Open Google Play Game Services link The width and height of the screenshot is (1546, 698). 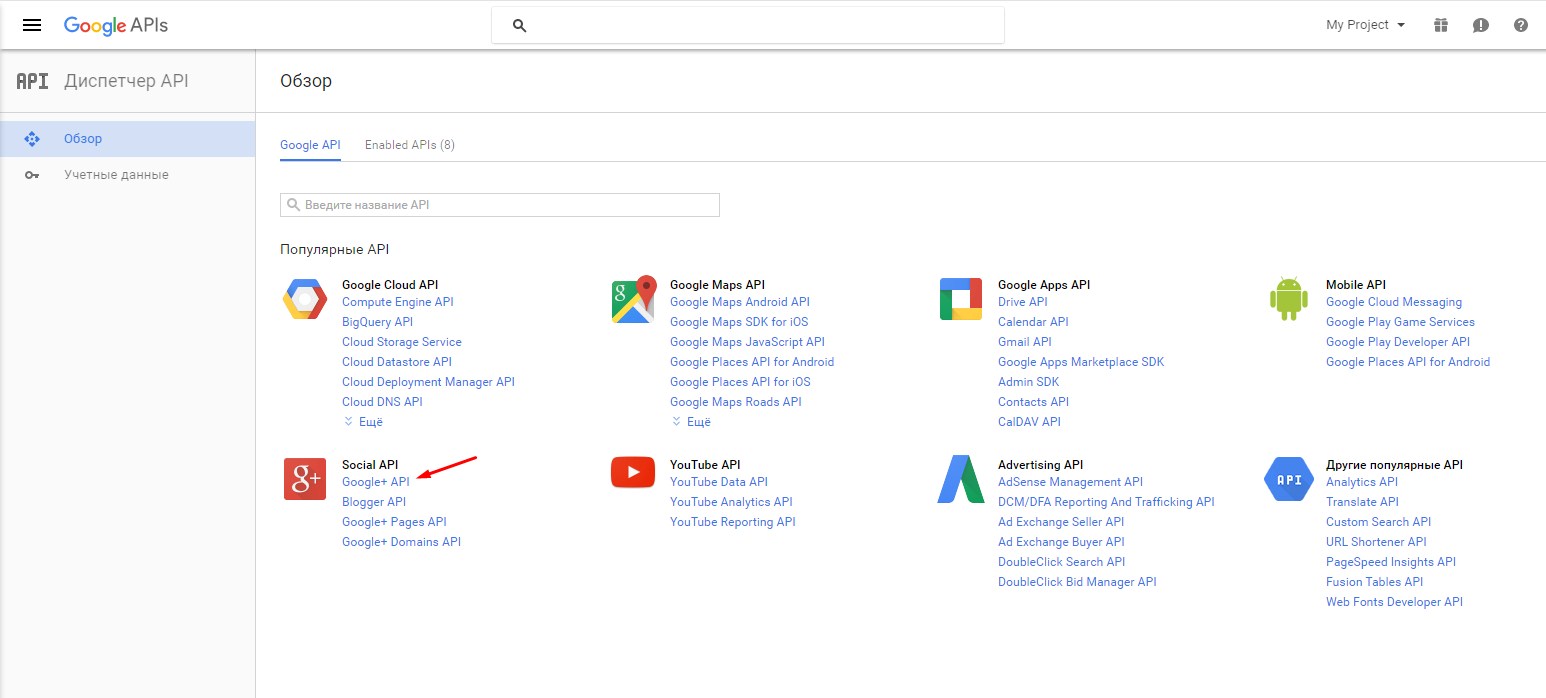tap(1400, 322)
